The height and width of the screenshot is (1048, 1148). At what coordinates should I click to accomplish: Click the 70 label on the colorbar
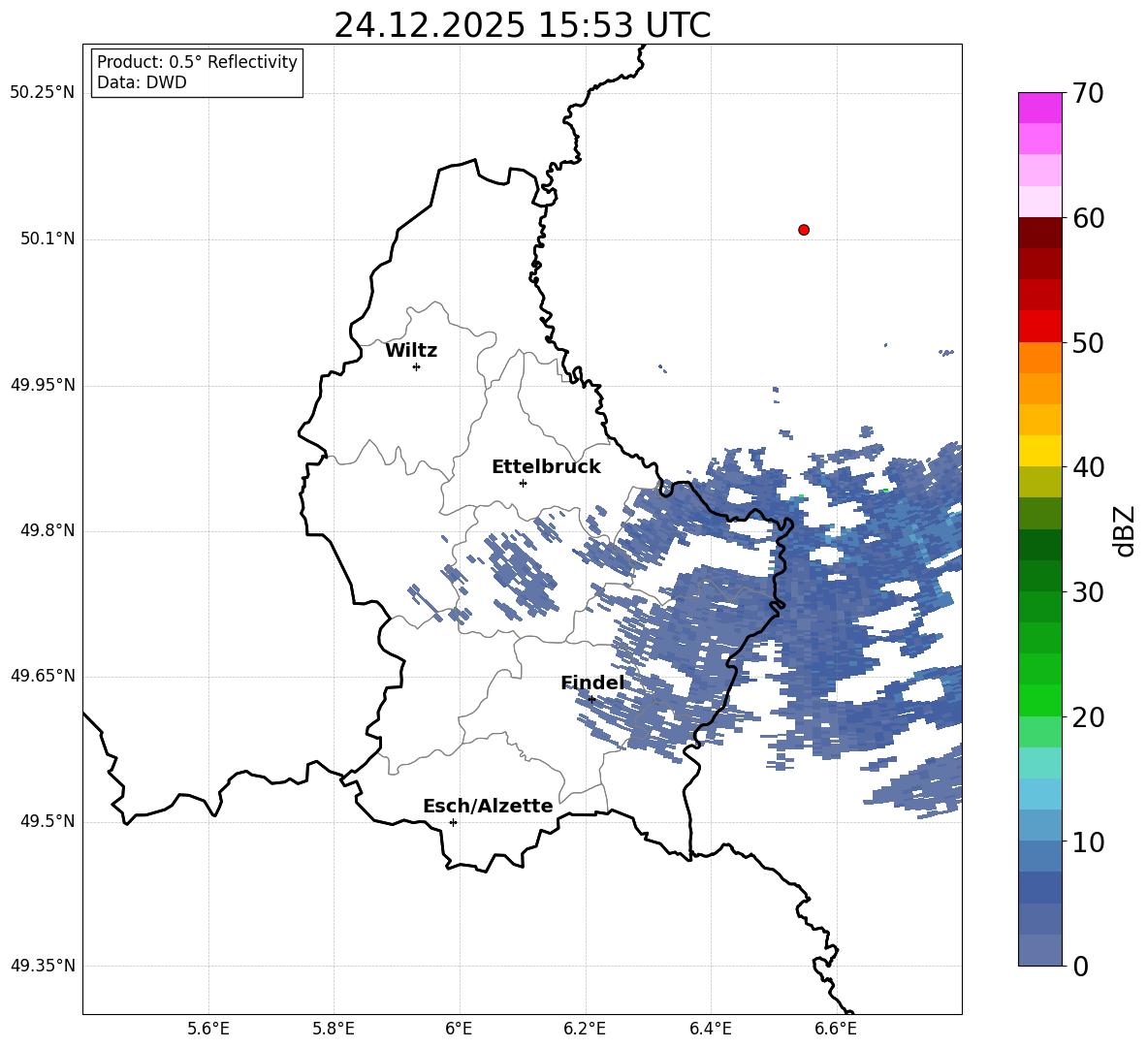click(x=1087, y=93)
